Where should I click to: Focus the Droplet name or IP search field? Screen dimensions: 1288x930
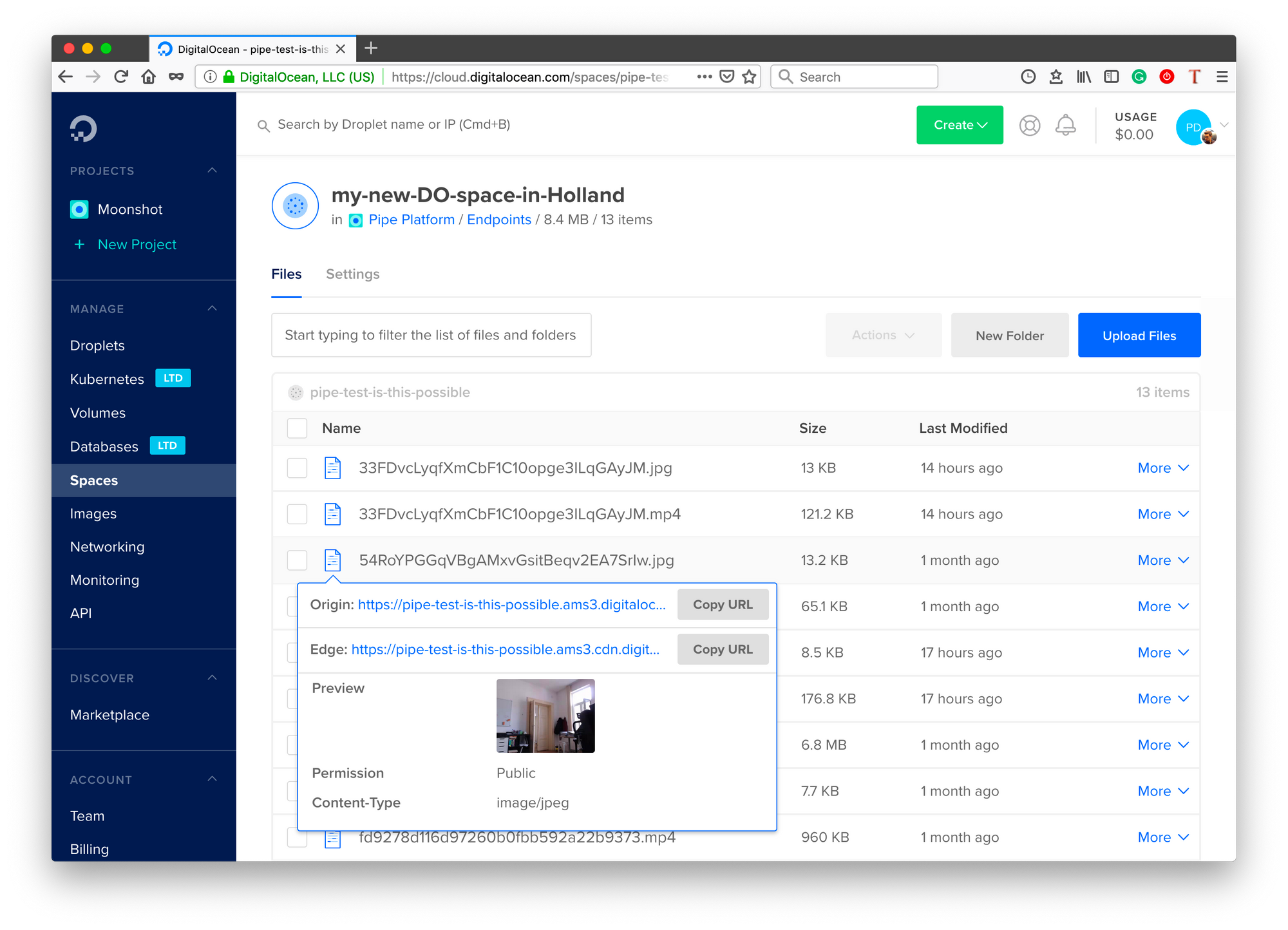point(393,124)
